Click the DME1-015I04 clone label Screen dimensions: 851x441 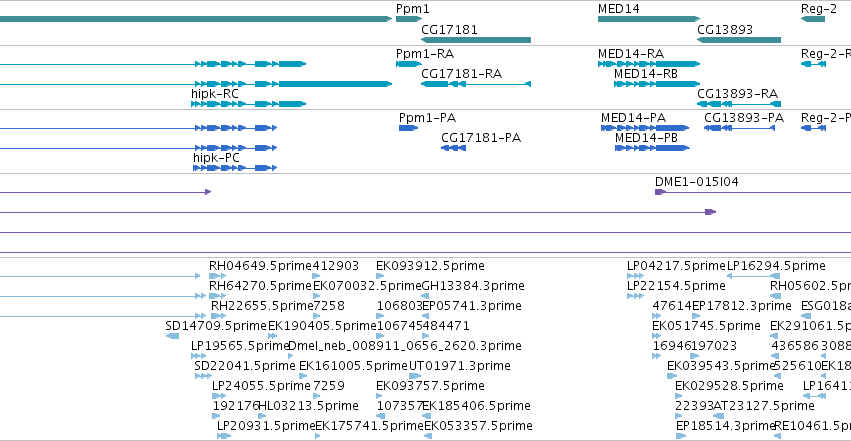pyautogui.click(x=697, y=182)
